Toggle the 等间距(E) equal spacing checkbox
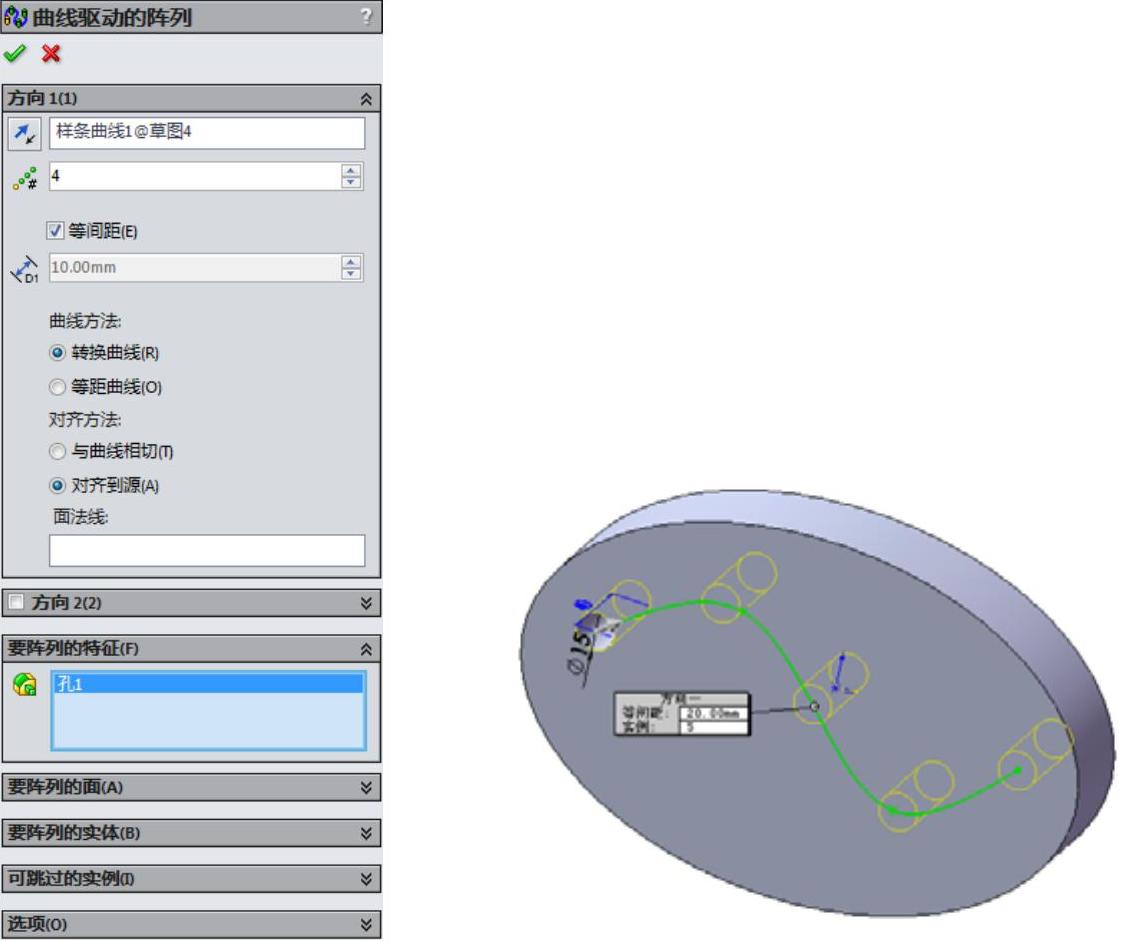 point(55,231)
